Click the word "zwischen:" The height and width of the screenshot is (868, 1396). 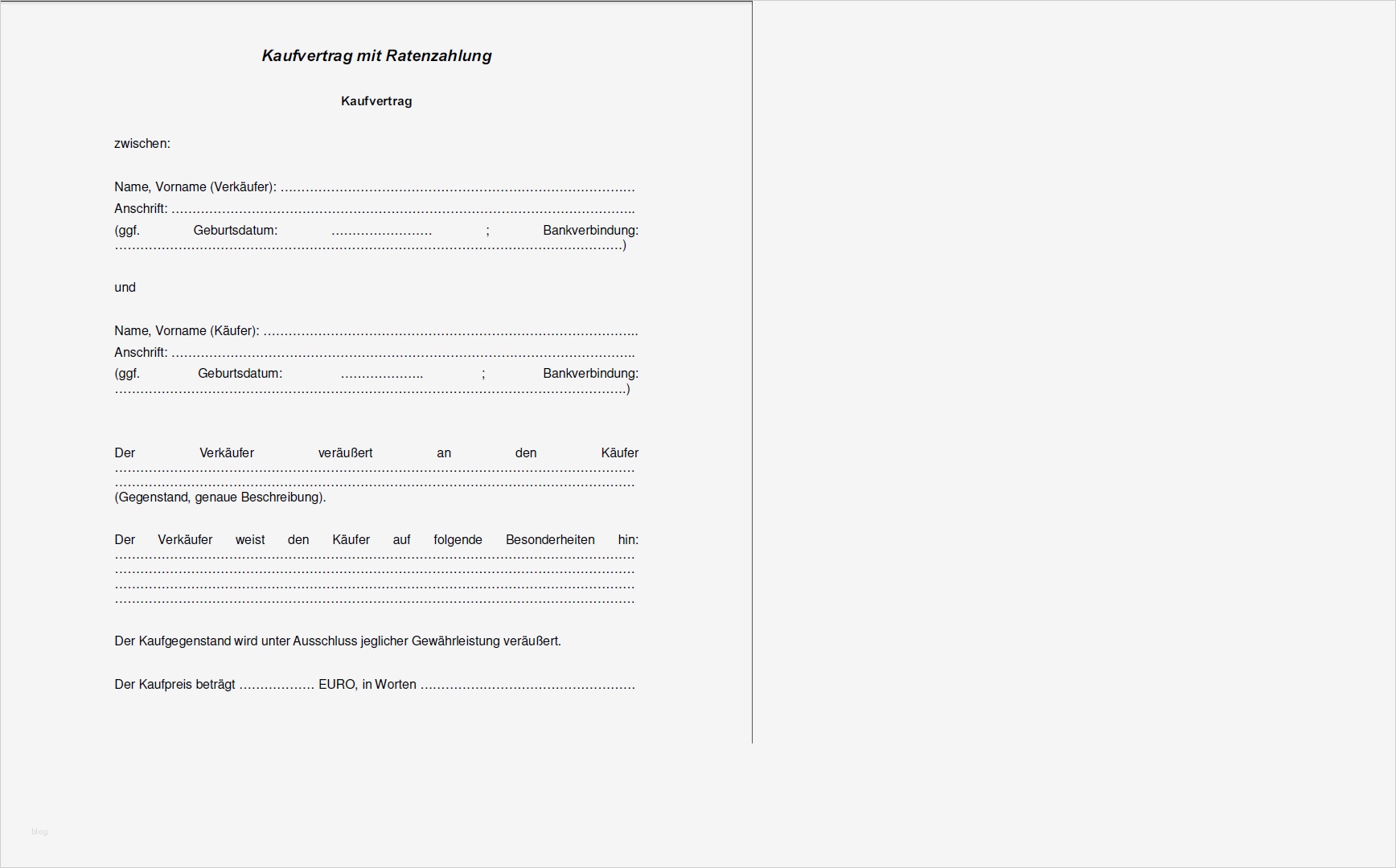[142, 144]
